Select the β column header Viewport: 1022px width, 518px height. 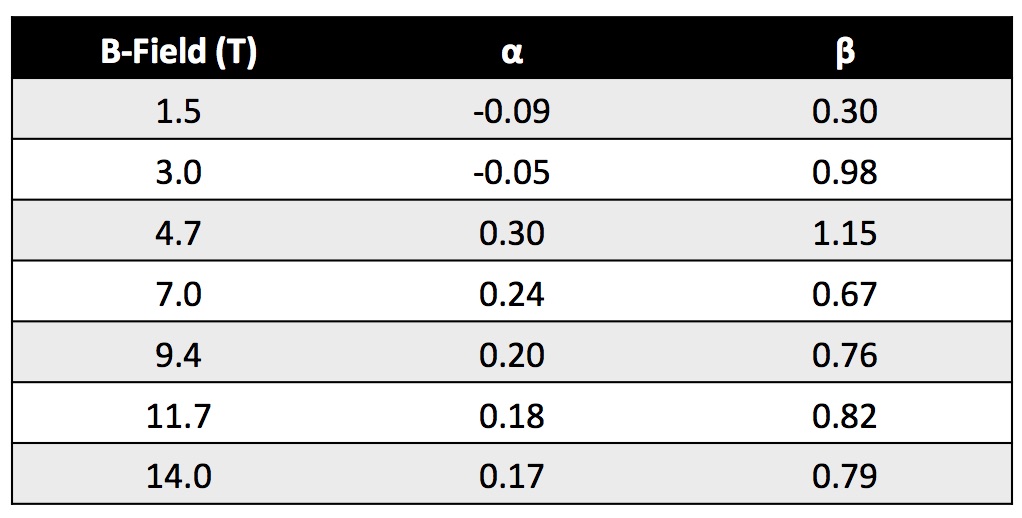click(844, 51)
